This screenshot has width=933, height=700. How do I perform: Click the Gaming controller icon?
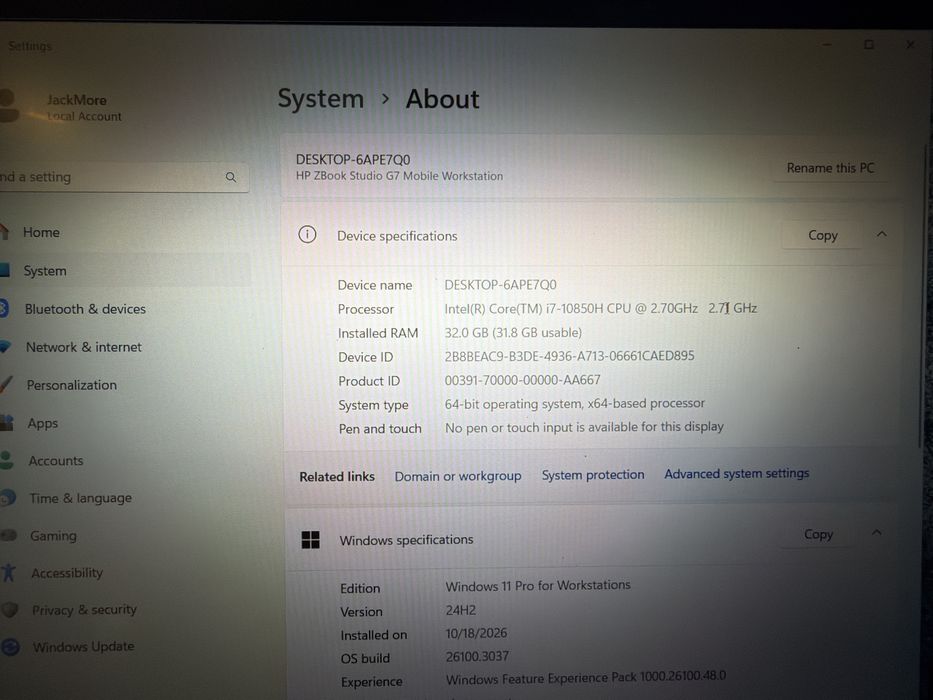[9, 535]
